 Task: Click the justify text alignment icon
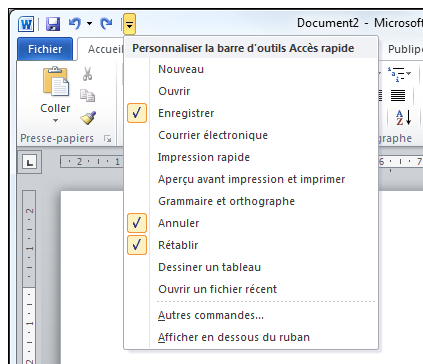pos(398,96)
